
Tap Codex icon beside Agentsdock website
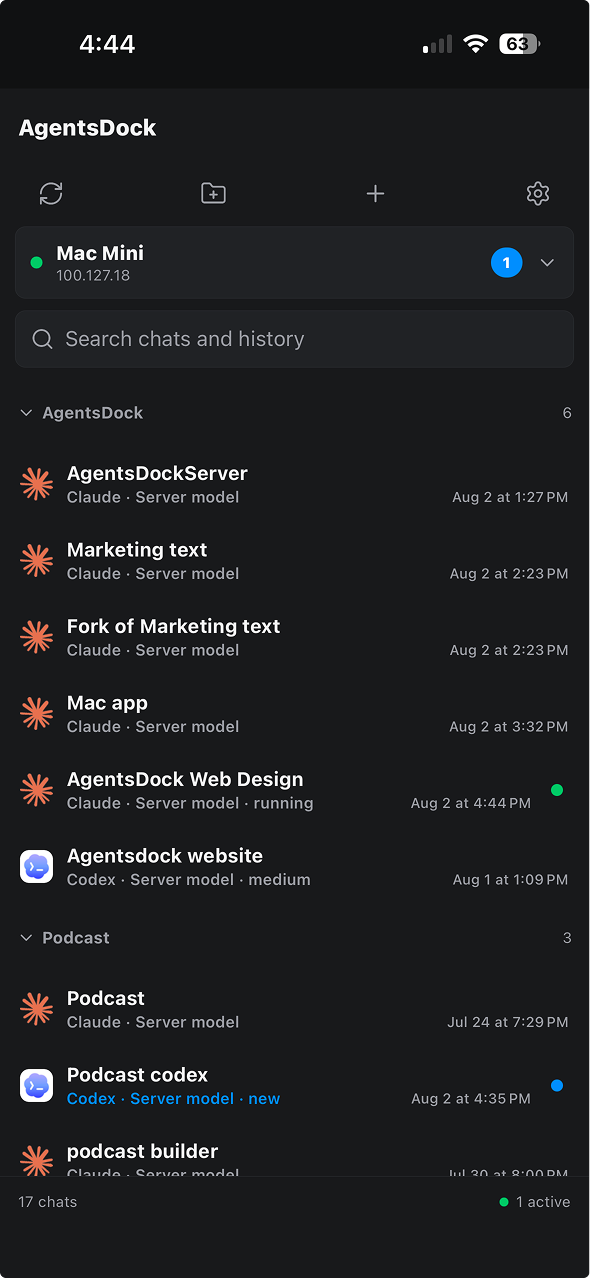[x=37, y=867]
